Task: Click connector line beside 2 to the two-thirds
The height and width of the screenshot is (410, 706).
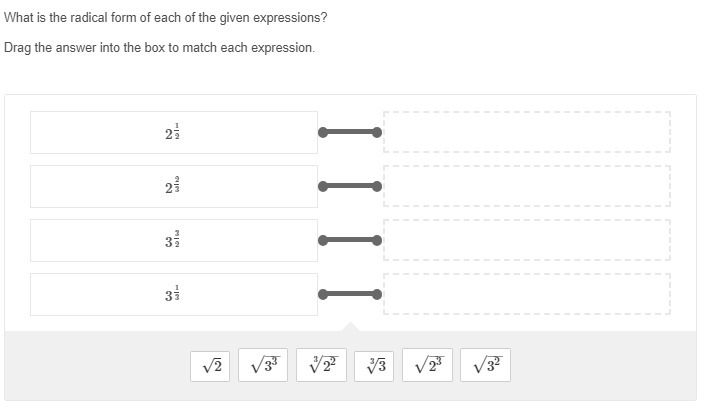Action: click(350, 186)
